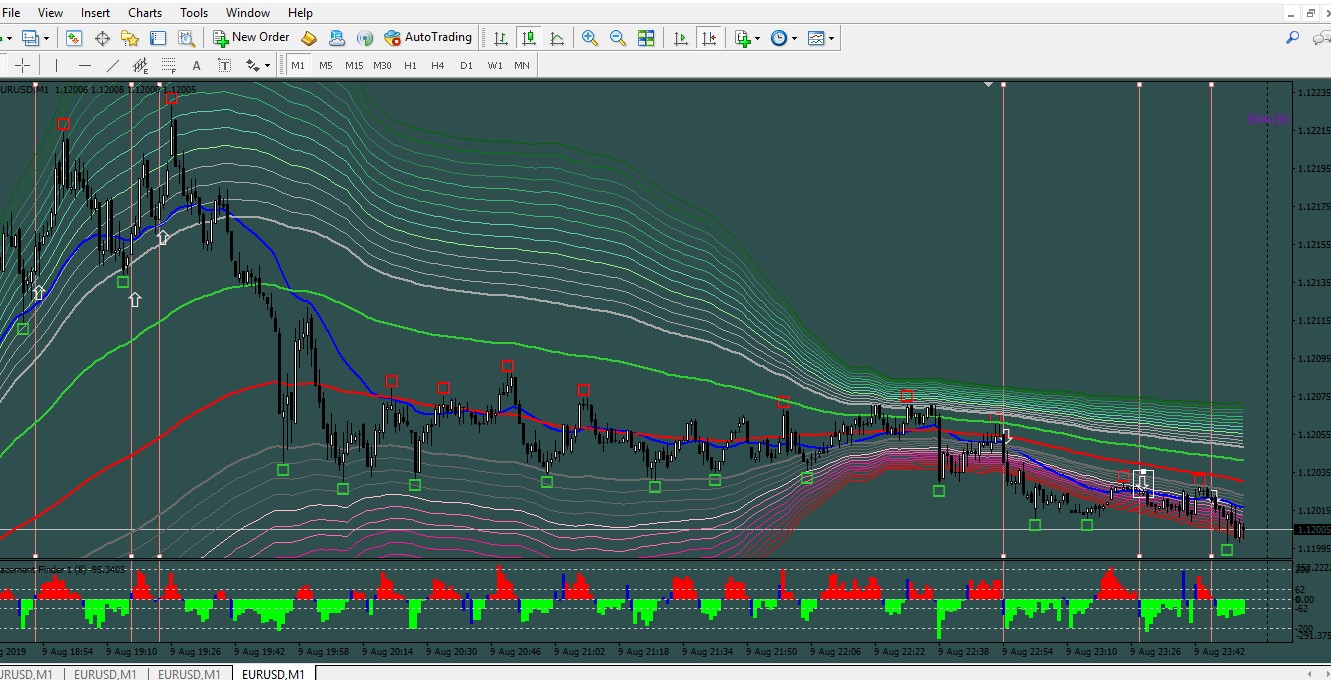The width and height of the screenshot is (1331, 680).
Task: Select the Horizontal Line drawing tool
Action: point(85,66)
